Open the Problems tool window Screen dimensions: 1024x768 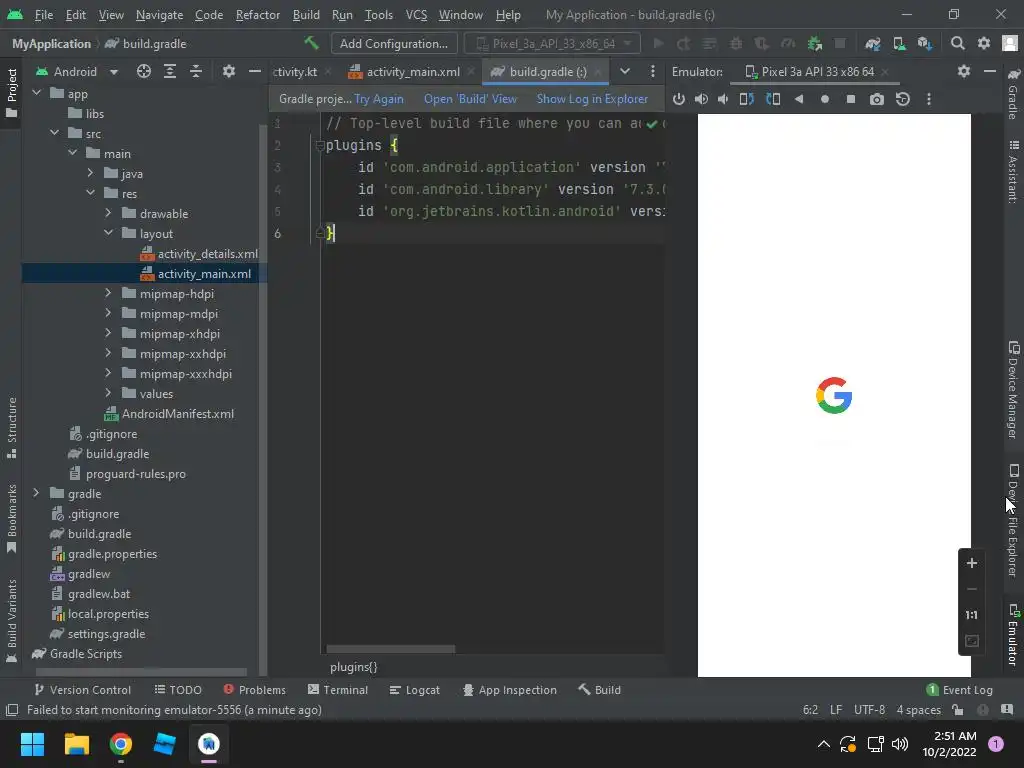[255, 690]
